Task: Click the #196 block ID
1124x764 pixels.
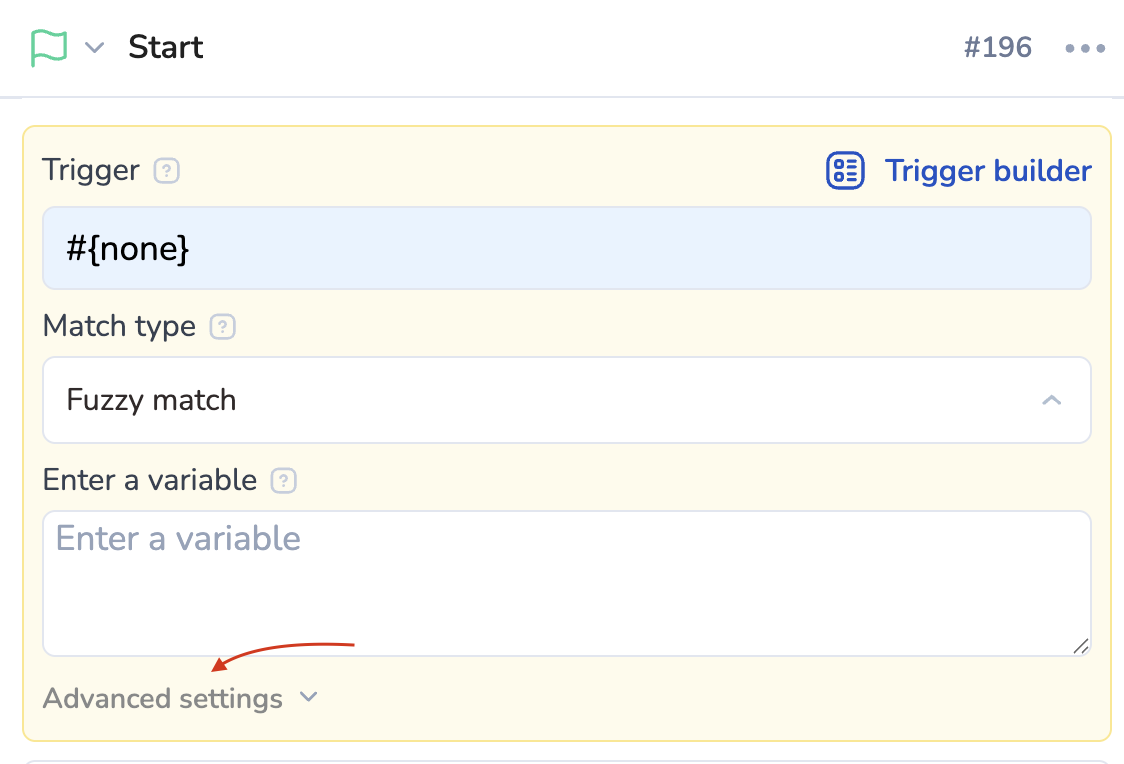Action: [997, 48]
